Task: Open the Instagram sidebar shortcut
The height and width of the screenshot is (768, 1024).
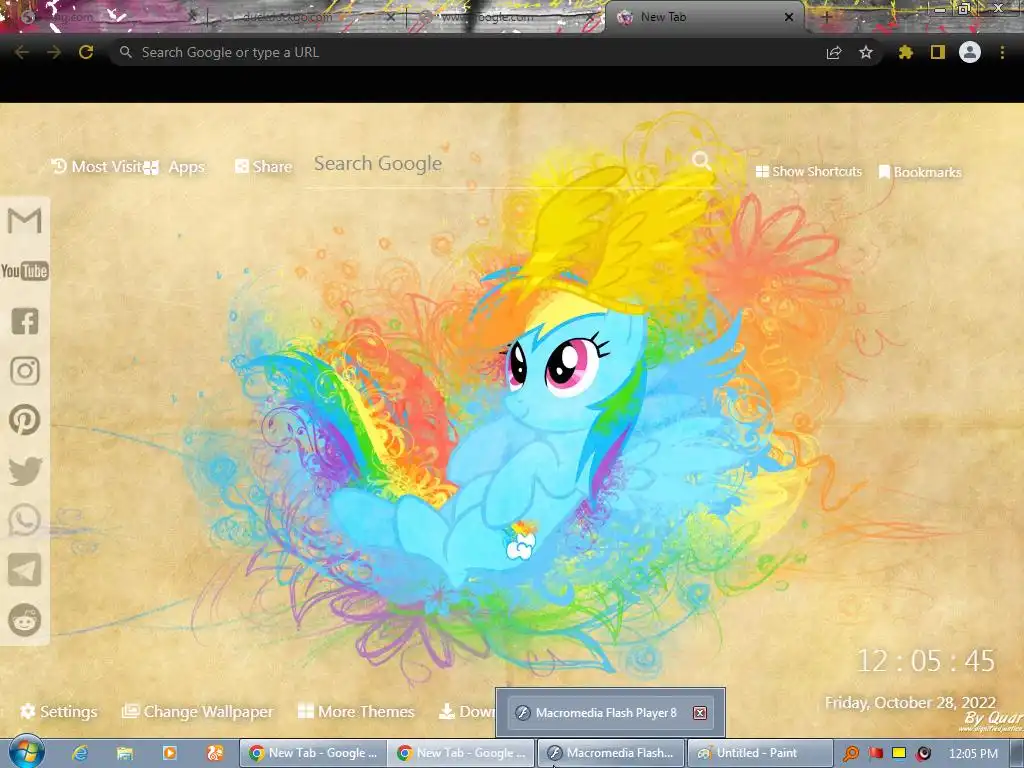Action: [x=25, y=370]
